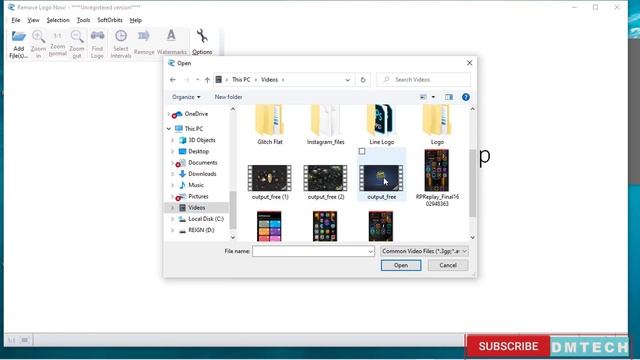Screen dimensions: 640x360
Task: Open the Help menu
Action: pos(136,20)
